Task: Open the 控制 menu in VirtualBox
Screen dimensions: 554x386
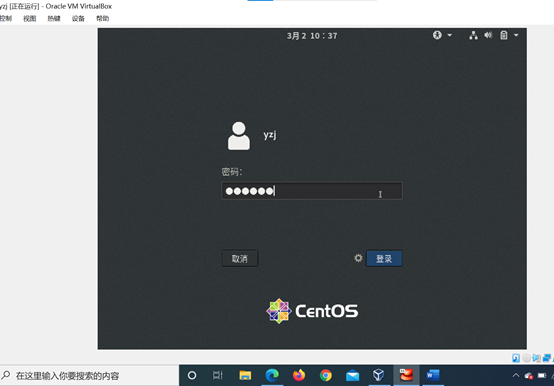Action: [x=6, y=18]
